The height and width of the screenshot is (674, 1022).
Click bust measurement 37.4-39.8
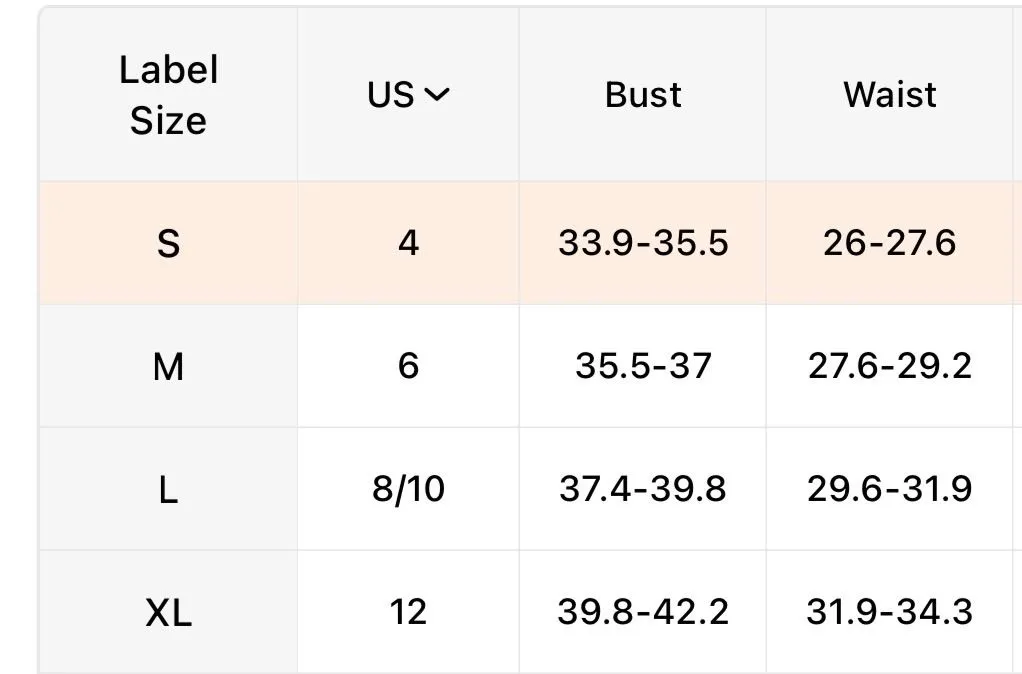(643, 489)
